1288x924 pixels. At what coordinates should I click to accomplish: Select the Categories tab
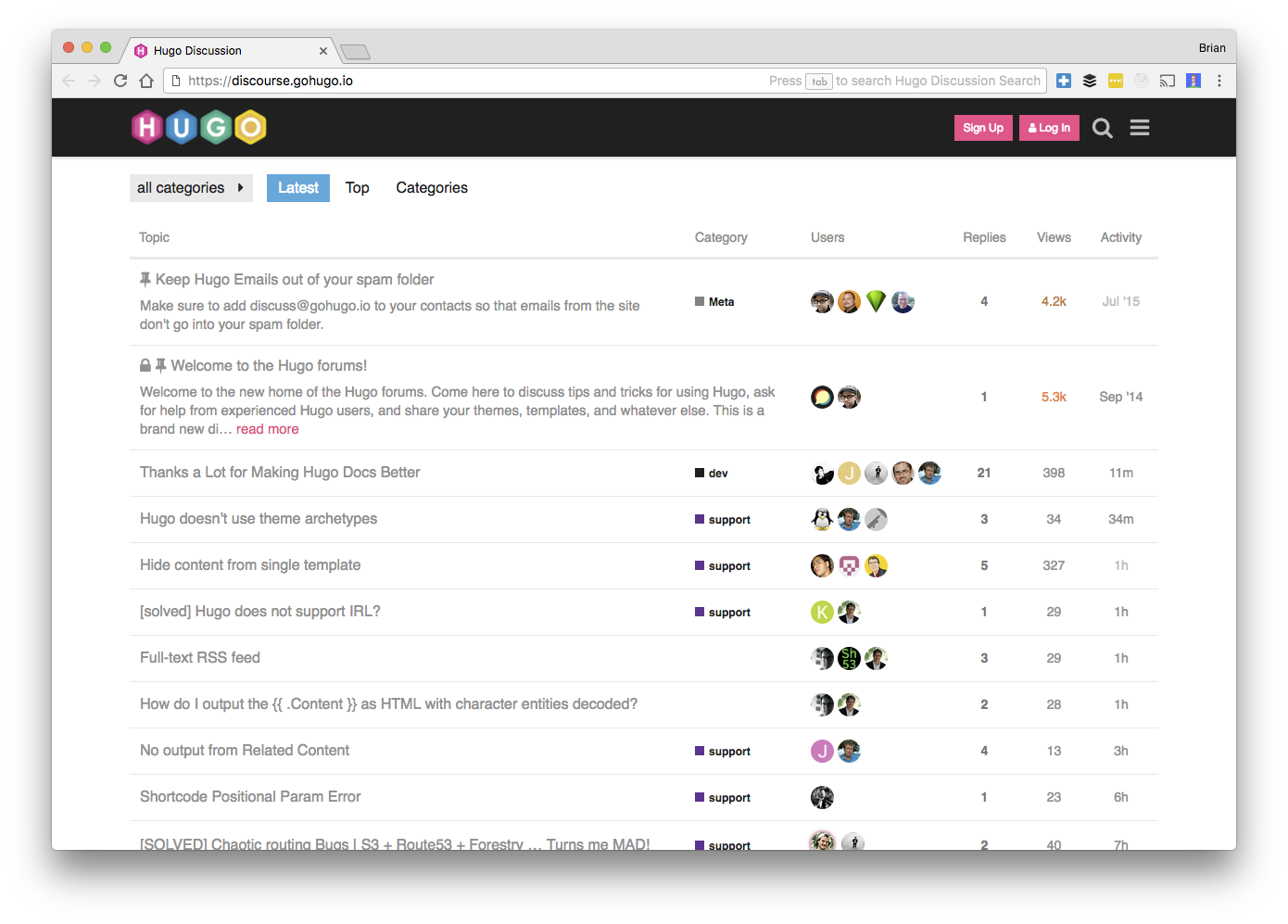(432, 188)
